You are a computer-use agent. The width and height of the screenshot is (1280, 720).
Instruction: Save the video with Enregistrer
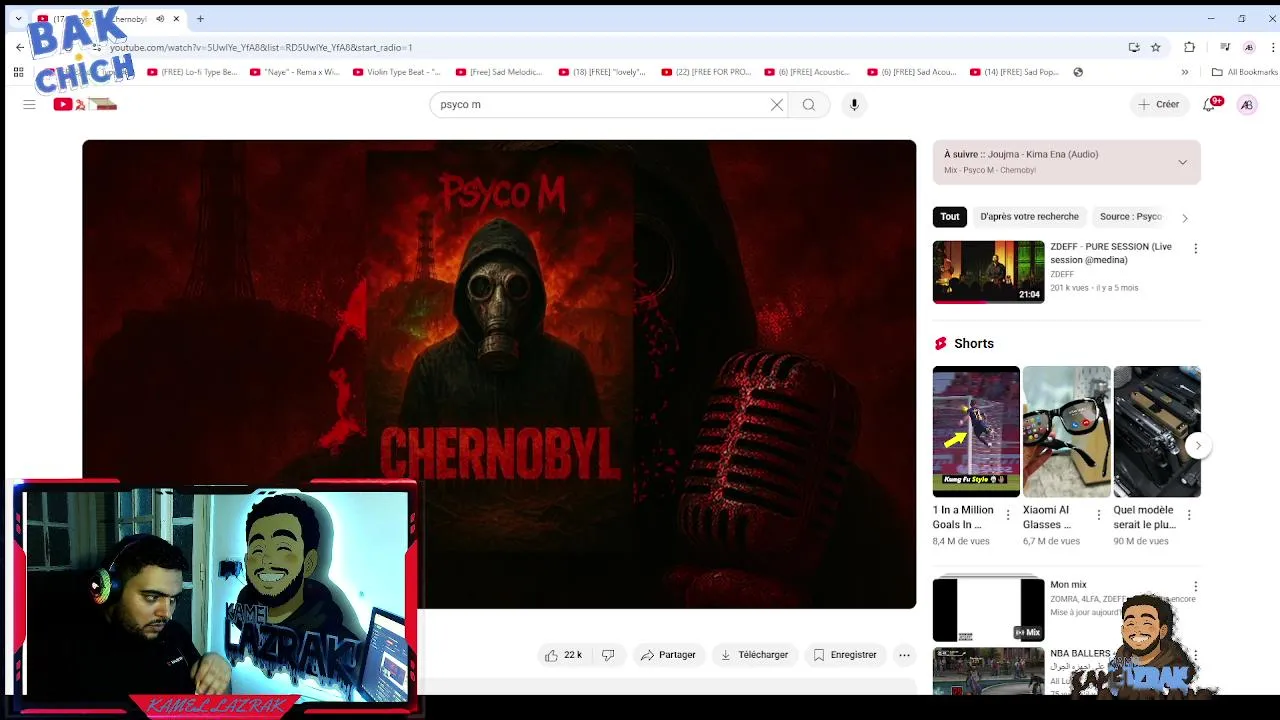tap(845, 655)
